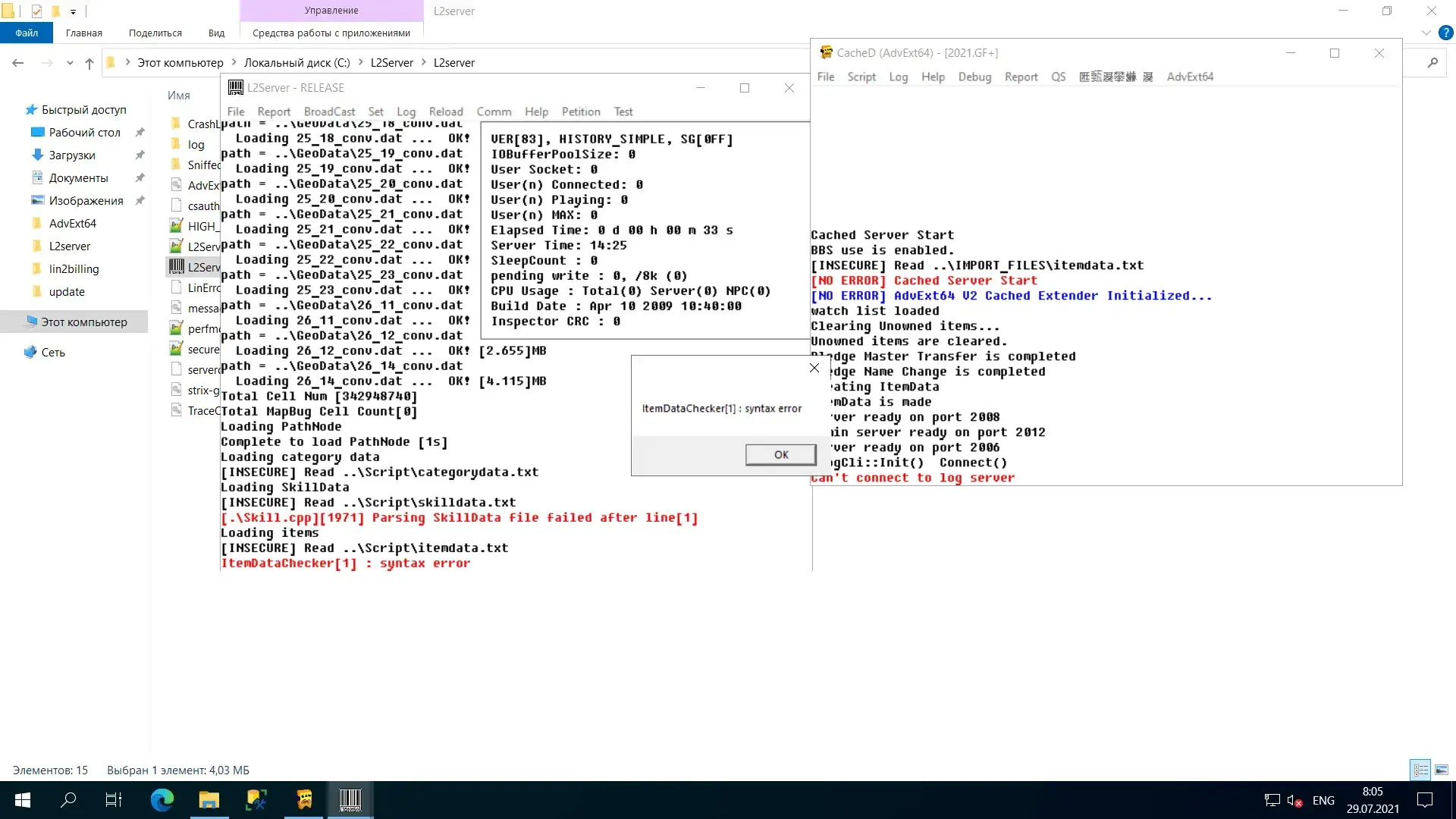1456x819 pixels.
Task: Click L2Server breadcrumb in address bar
Action: (x=392, y=63)
